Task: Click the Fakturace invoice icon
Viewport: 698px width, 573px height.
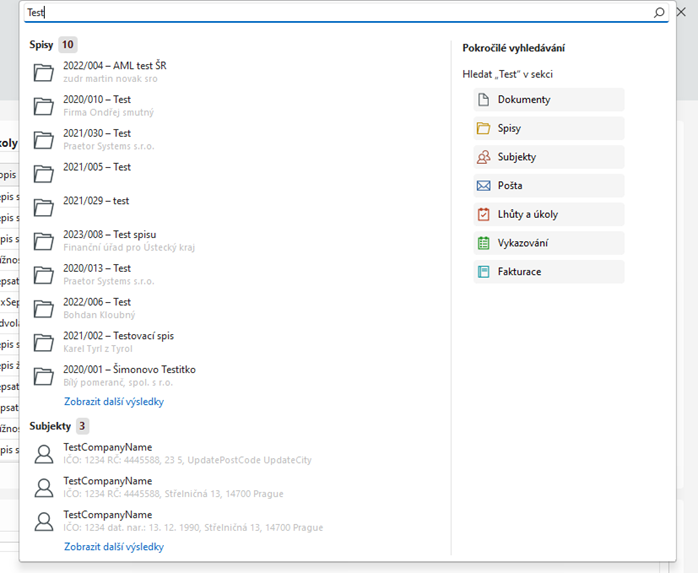Action: (484, 272)
